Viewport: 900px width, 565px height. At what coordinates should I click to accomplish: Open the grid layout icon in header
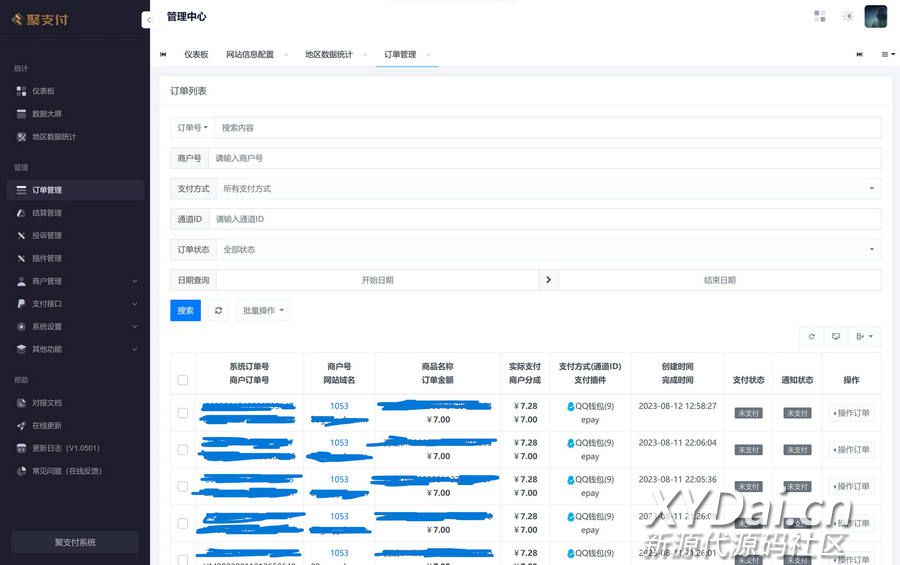(x=820, y=16)
